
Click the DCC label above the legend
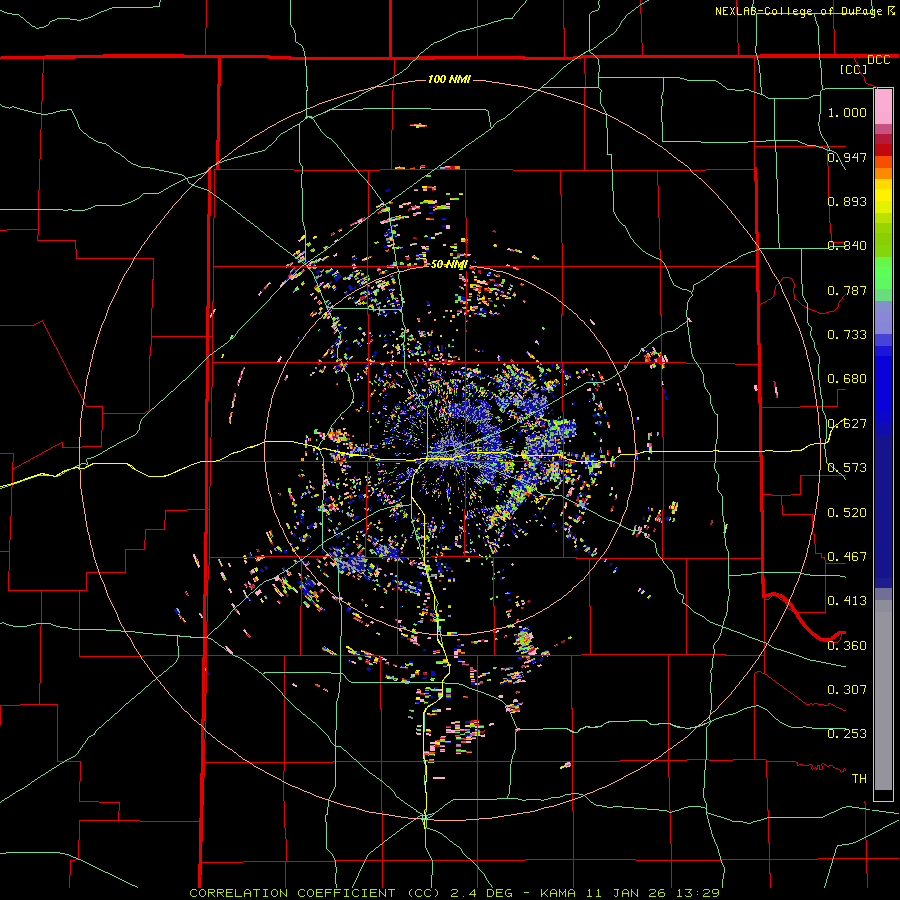pyautogui.click(x=878, y=60)
